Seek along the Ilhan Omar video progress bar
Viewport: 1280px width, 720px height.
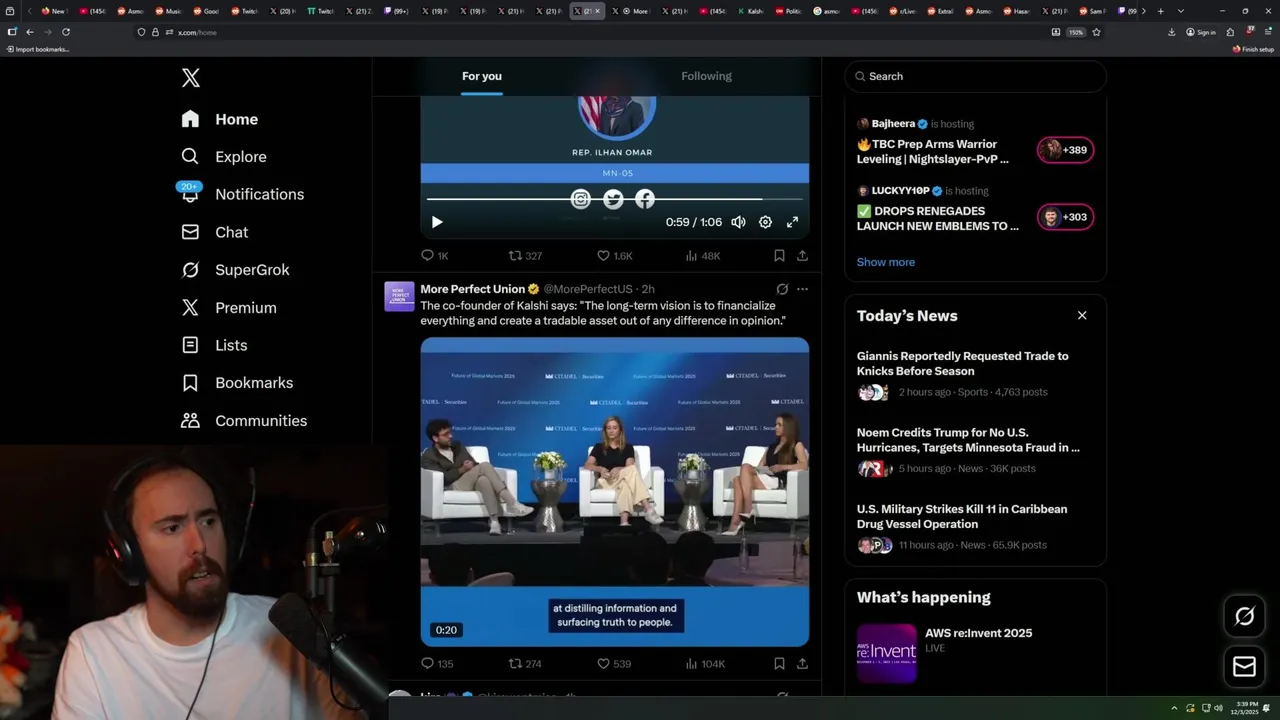coord(614,199)
